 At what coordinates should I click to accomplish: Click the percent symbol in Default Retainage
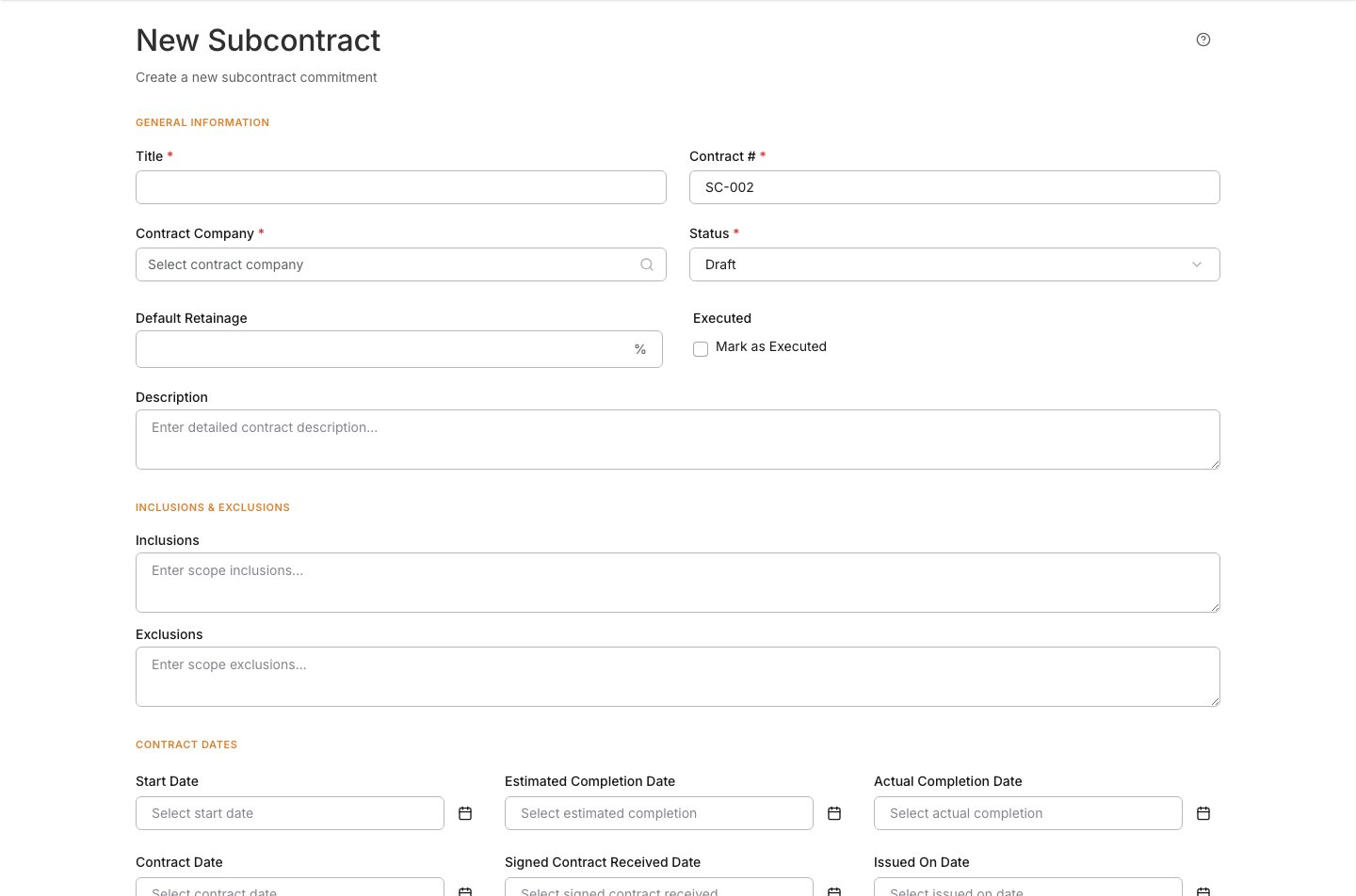tap(640, 349)
